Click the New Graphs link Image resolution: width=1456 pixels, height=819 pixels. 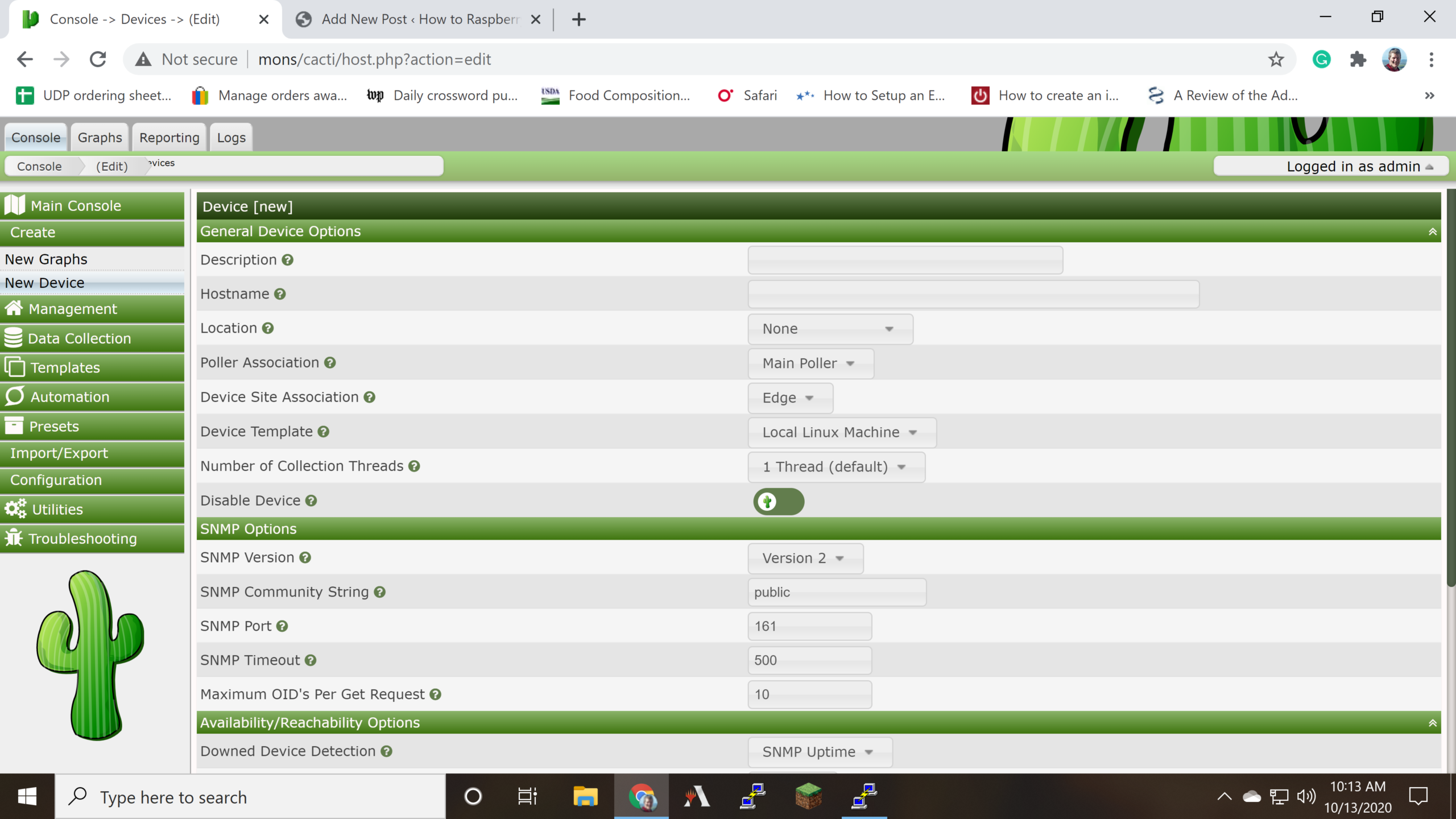tap(46, 259)
